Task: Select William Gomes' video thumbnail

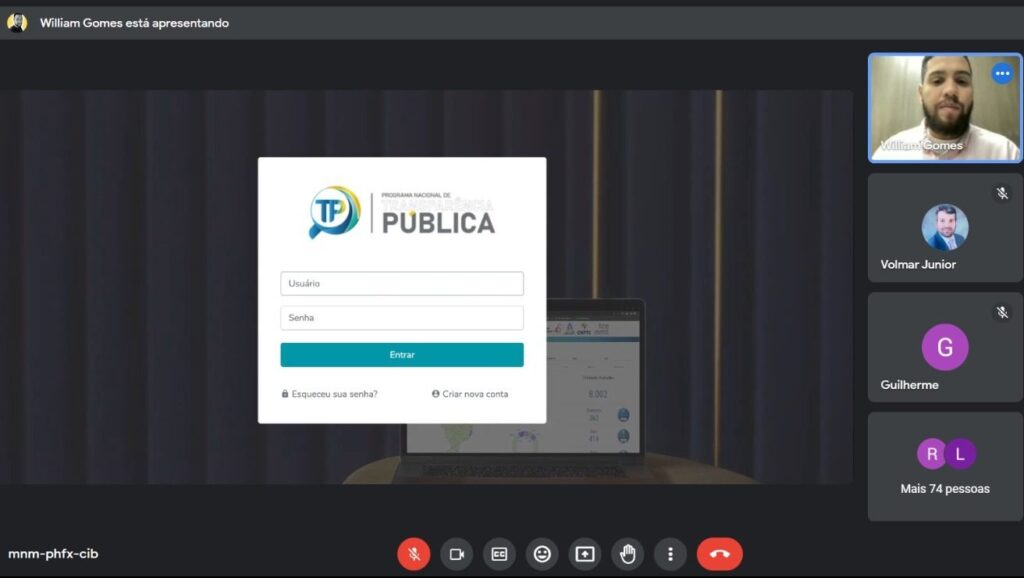Action: click(945, 108)
